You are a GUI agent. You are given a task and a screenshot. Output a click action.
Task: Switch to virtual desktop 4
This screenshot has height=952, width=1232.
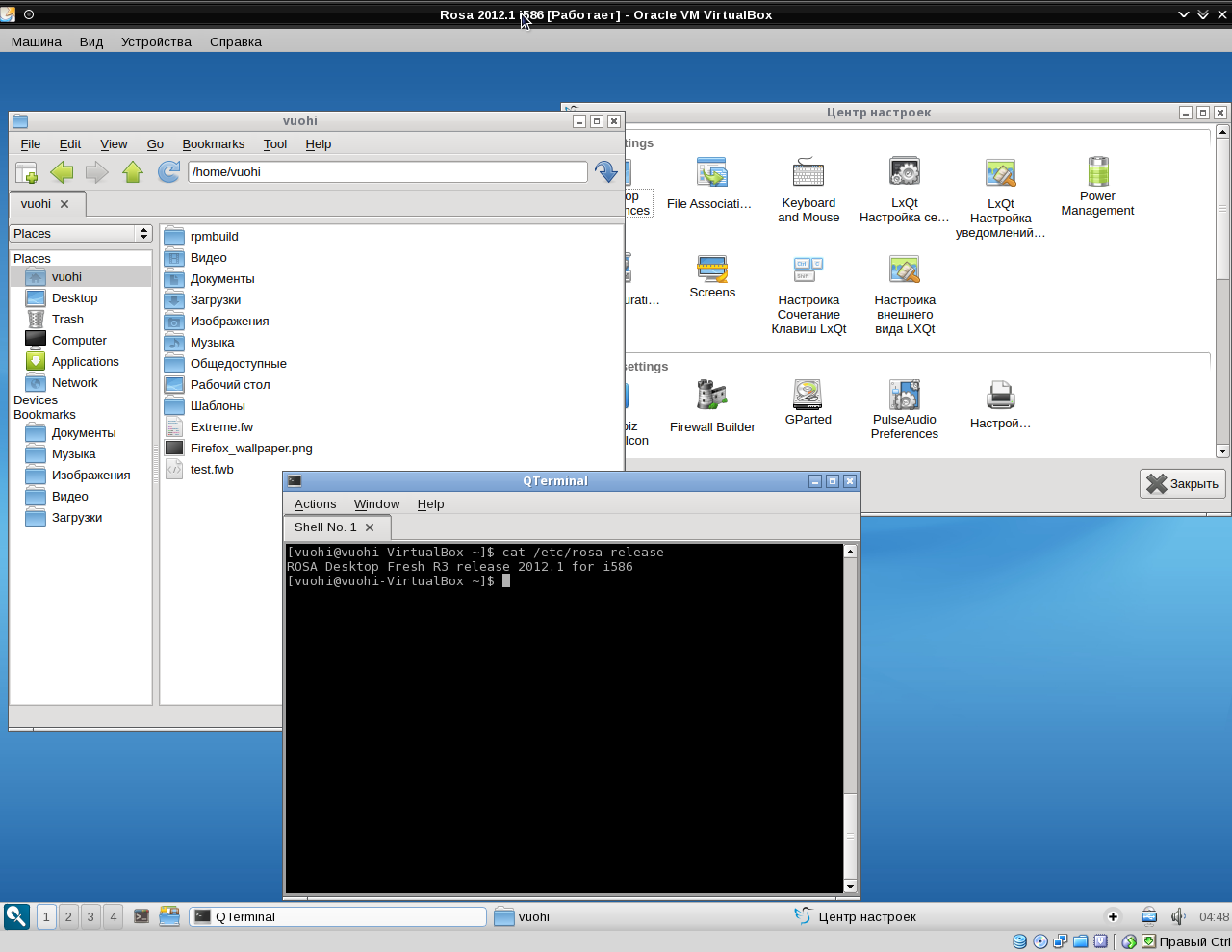pyautogui.click(x=114, y=917)
